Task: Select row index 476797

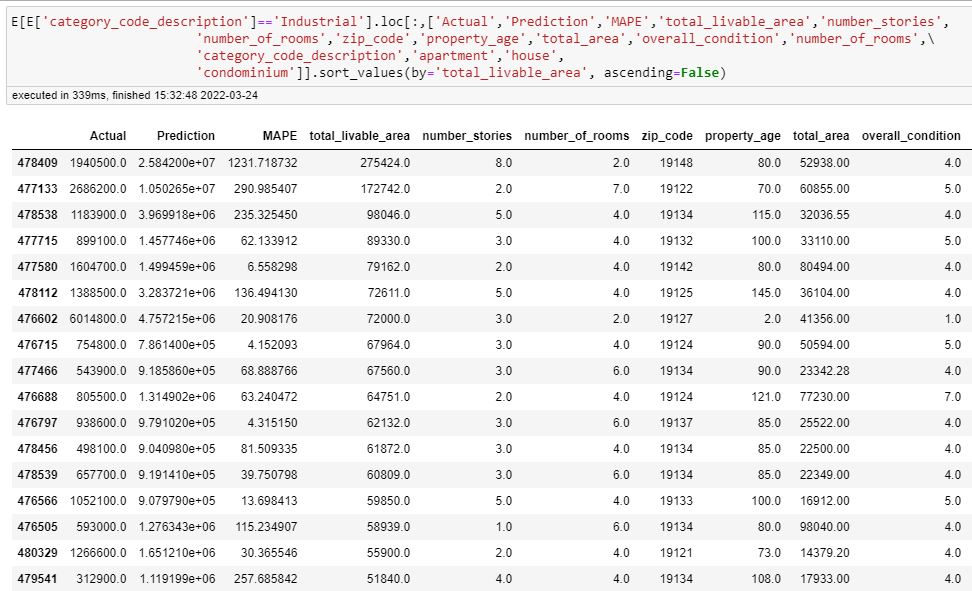Action: [37, 423]
